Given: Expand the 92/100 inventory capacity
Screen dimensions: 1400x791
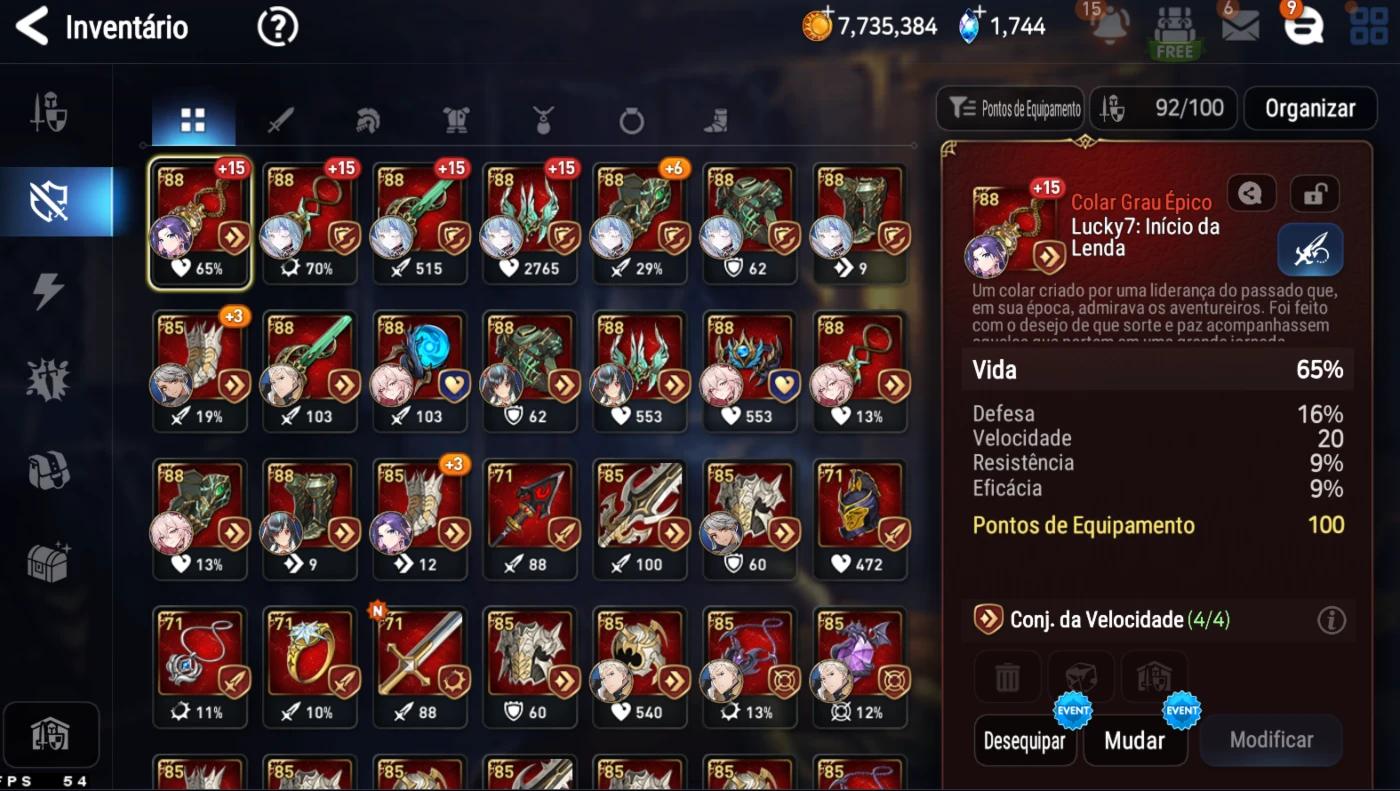Looking at the screenshot, I should click(1163, 109).
